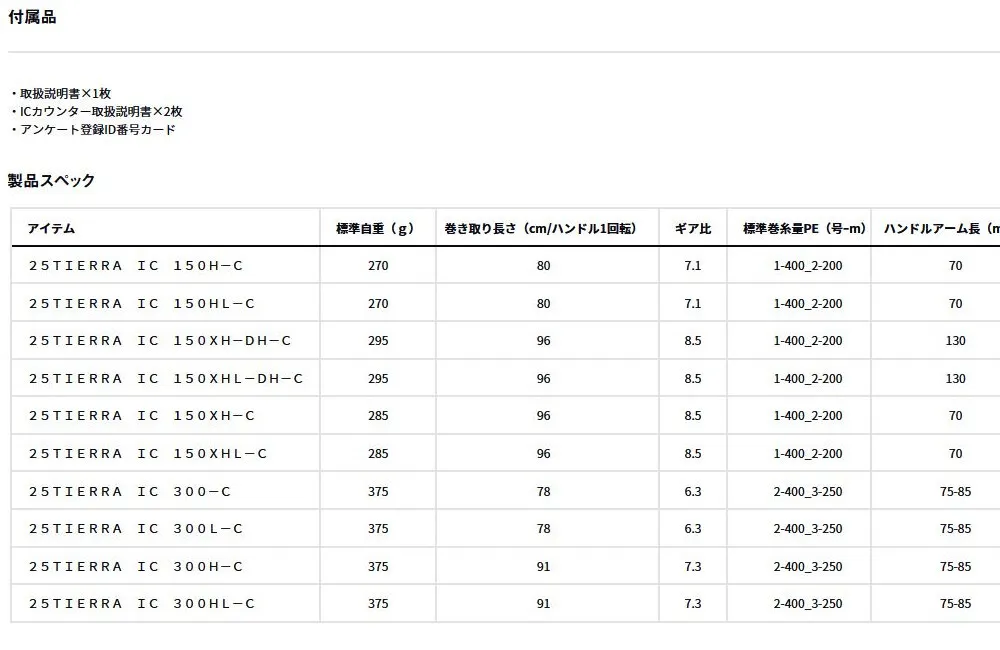The width and height of the screenshot is (1000, 650).
Task: Select item 25TIERRA IC 150XHL-C
Action: [x=148, y=454]
